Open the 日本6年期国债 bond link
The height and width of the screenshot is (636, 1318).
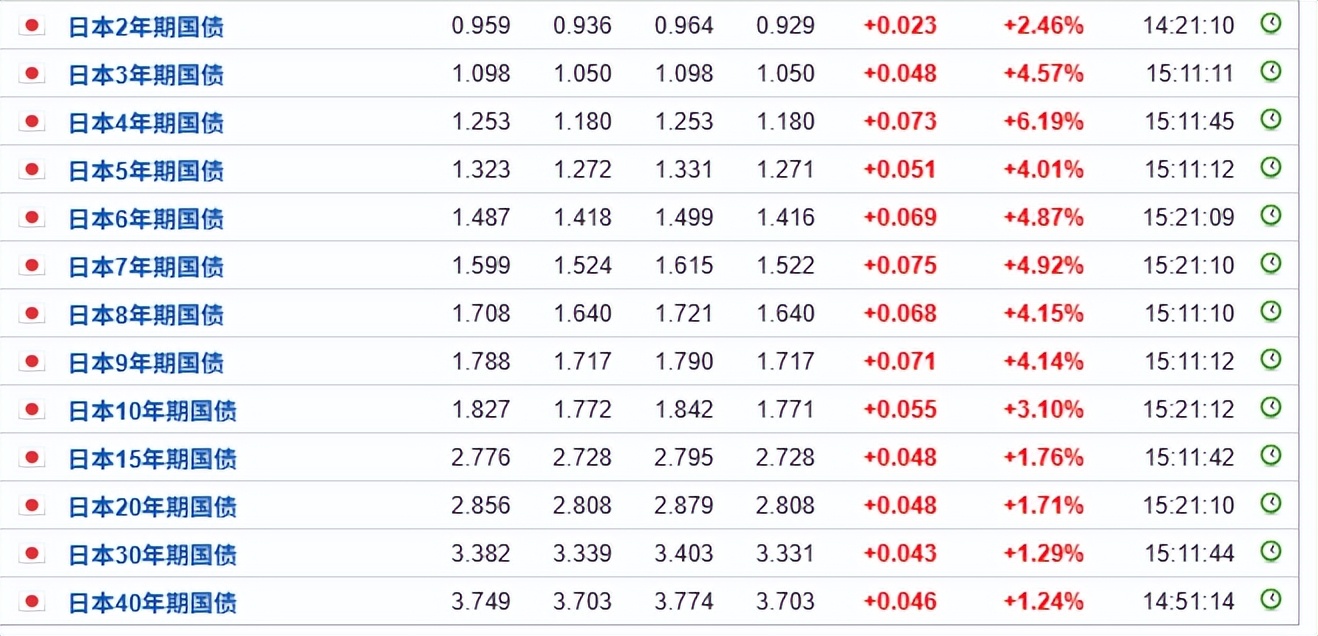coord(146,219)
